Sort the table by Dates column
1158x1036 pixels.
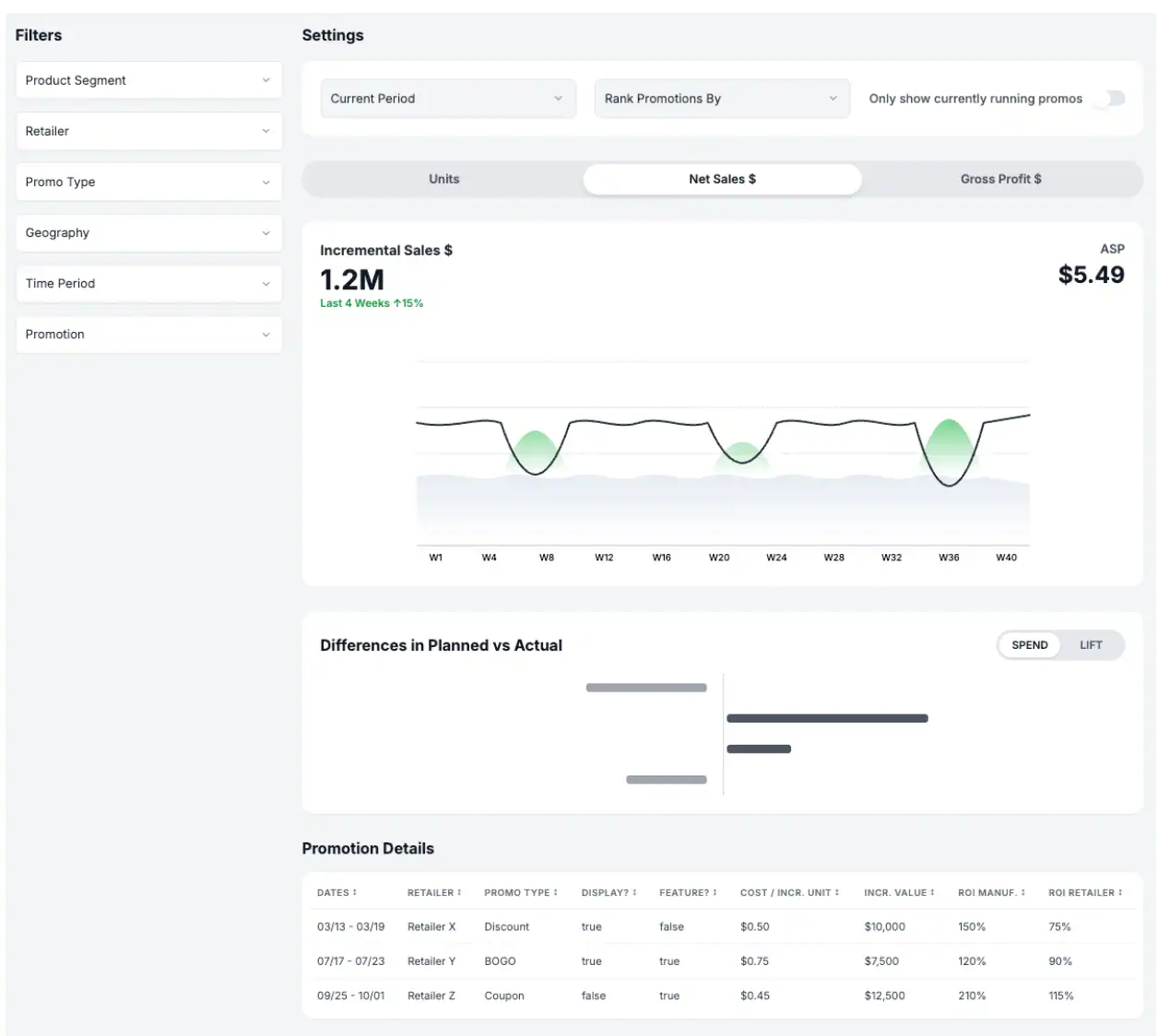tap(337, 892)
